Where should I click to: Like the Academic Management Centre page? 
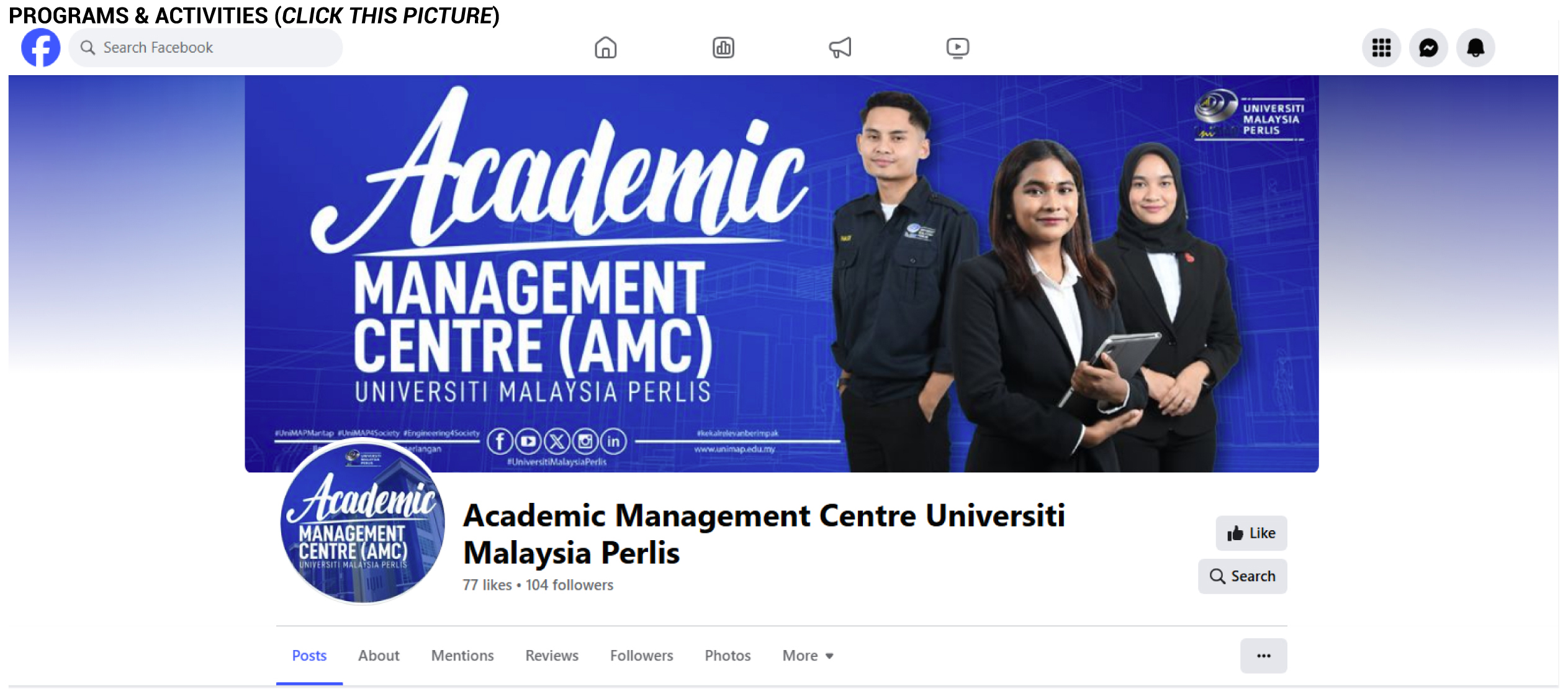pos(1251,533)
